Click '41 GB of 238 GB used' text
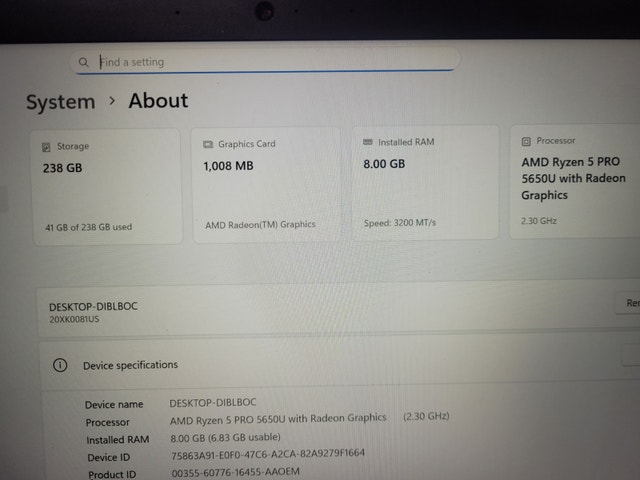Screen dimensions: 640x480 click(89, 227)
